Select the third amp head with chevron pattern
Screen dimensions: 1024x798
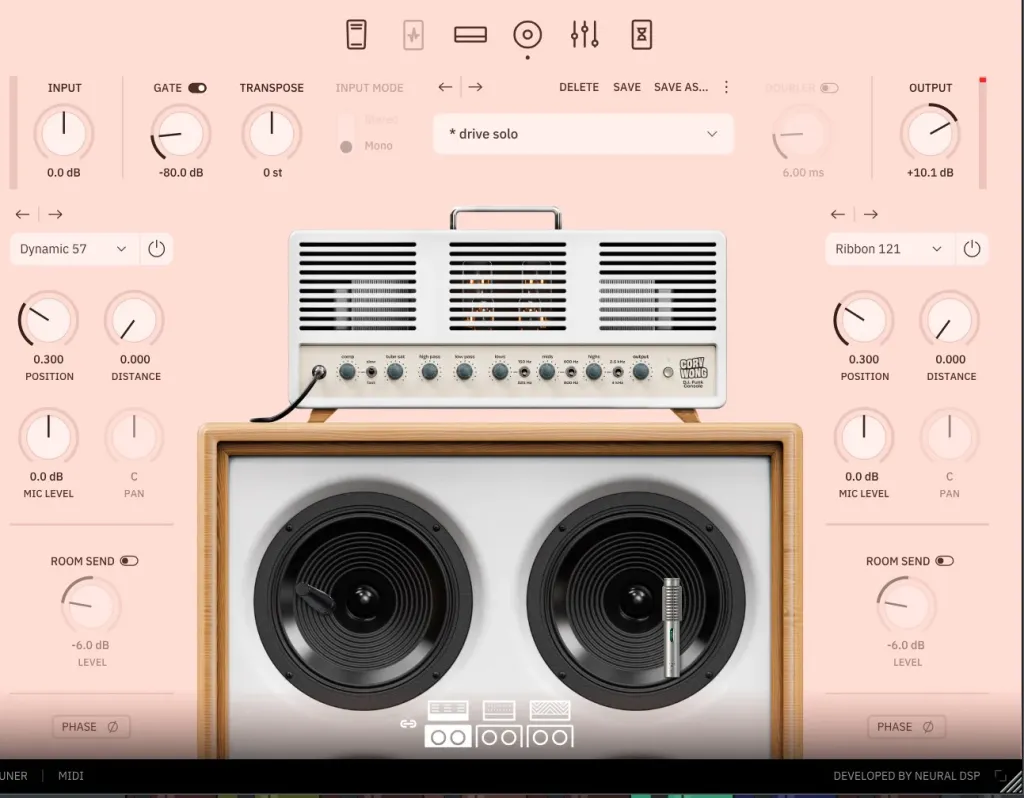point(550,711)
